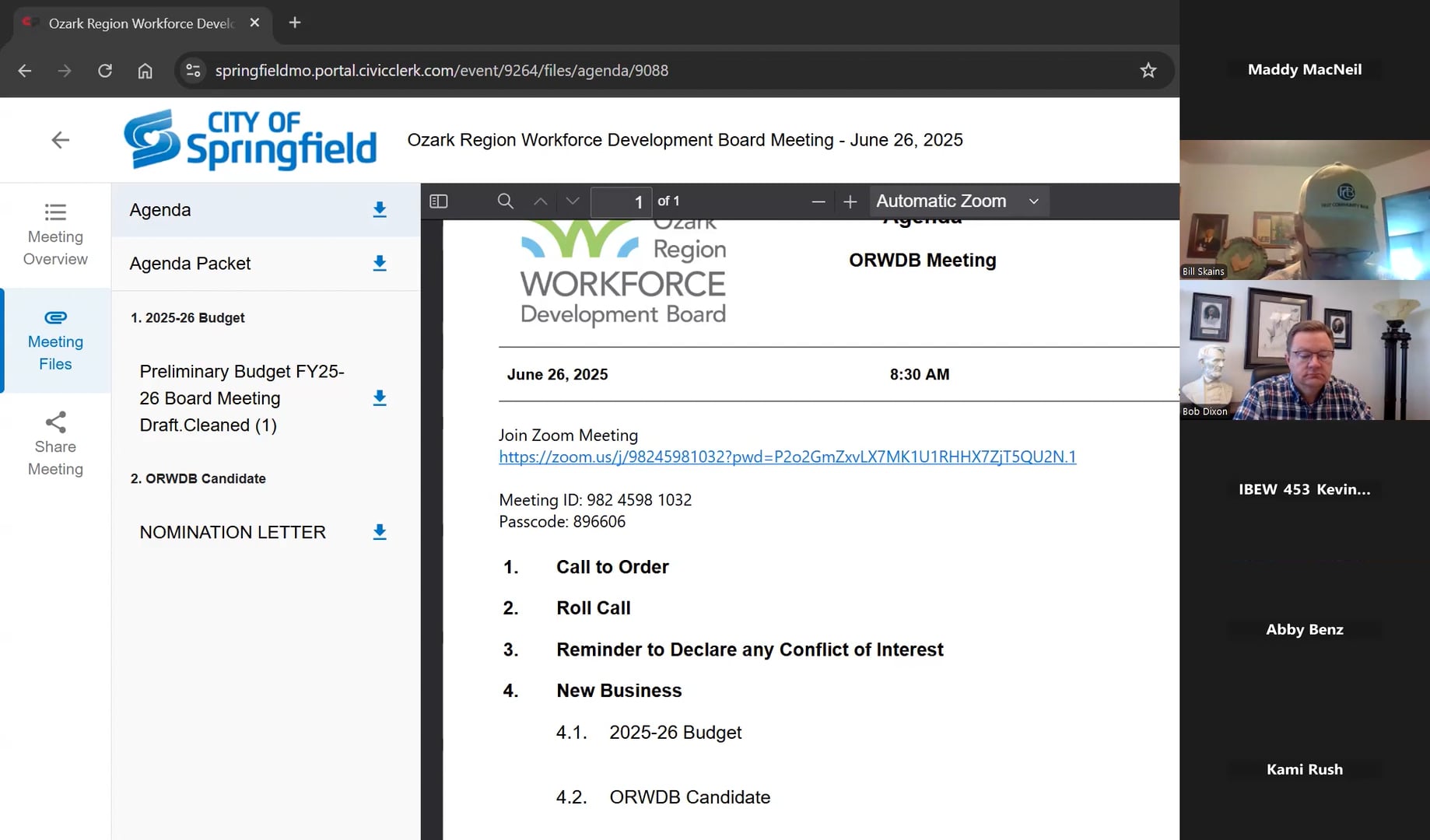Image resolution: width=1430 pixels, height=840 pixels.
Task: Reload the current browser page
Action: pyautogui.click(x=105, y=70)
